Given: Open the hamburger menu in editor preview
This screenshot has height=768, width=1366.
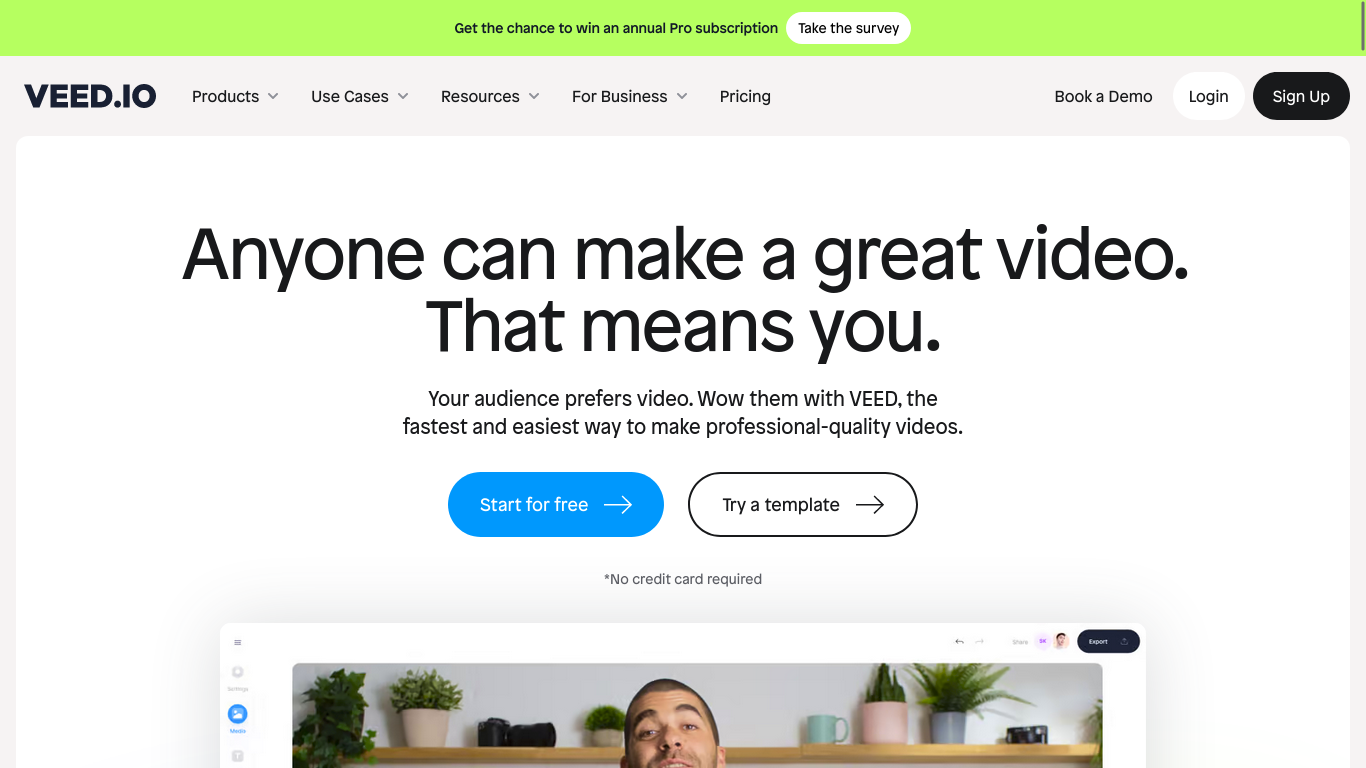Looking at the screenshot, I should pos(237,642).
